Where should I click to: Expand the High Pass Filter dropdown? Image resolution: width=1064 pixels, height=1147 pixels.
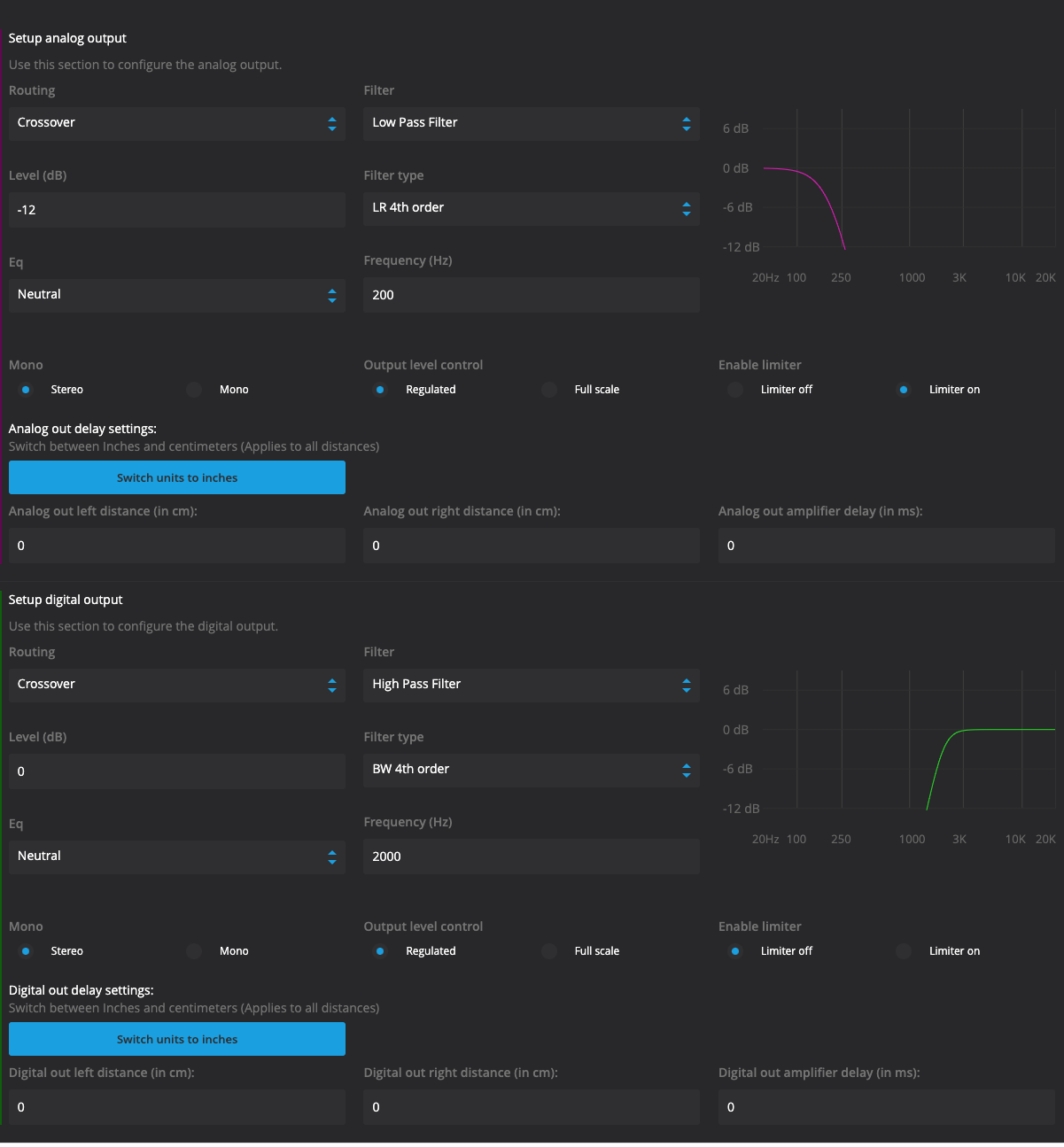pos(531,685)
